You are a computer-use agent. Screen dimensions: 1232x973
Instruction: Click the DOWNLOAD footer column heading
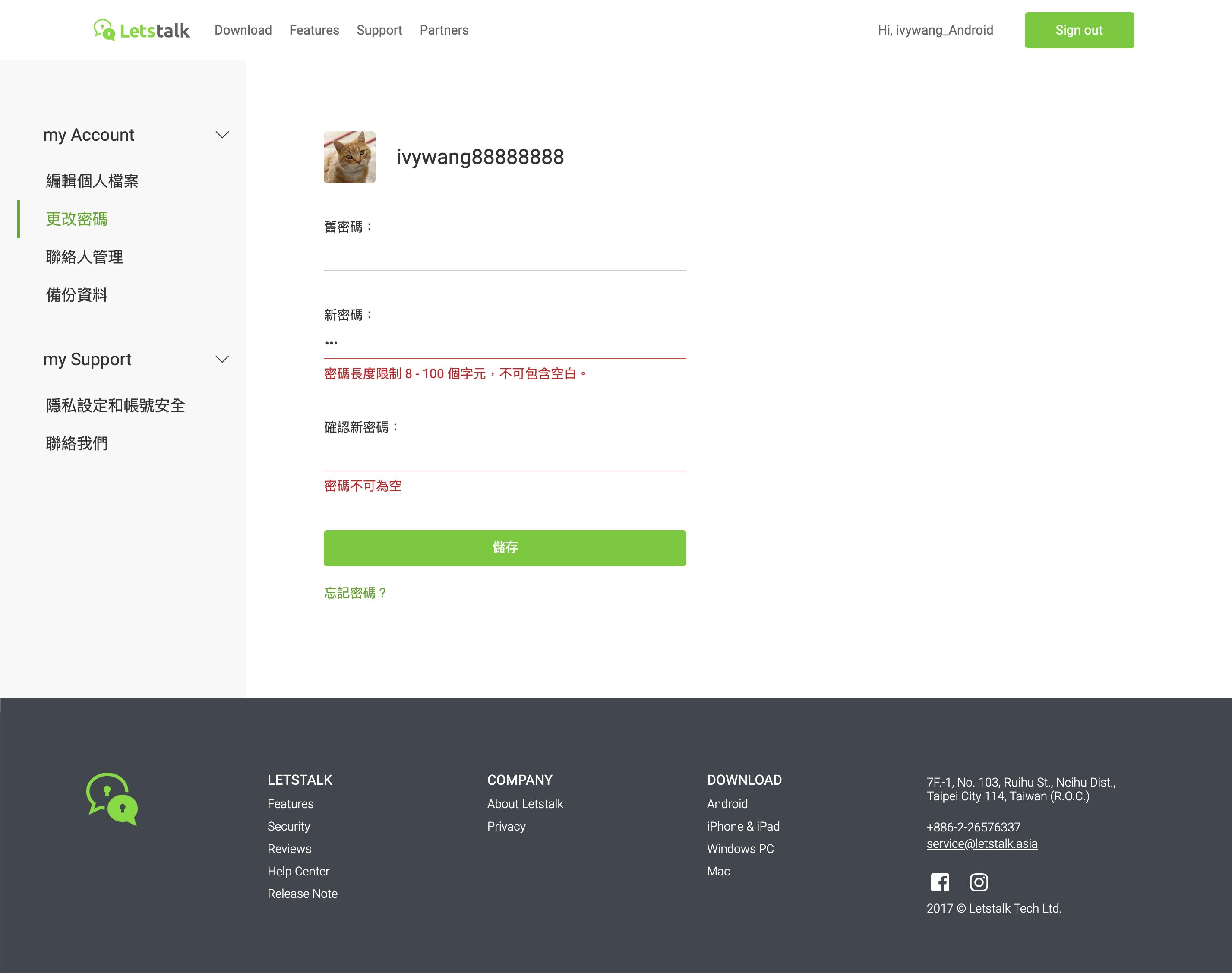(x=745, y=780)
